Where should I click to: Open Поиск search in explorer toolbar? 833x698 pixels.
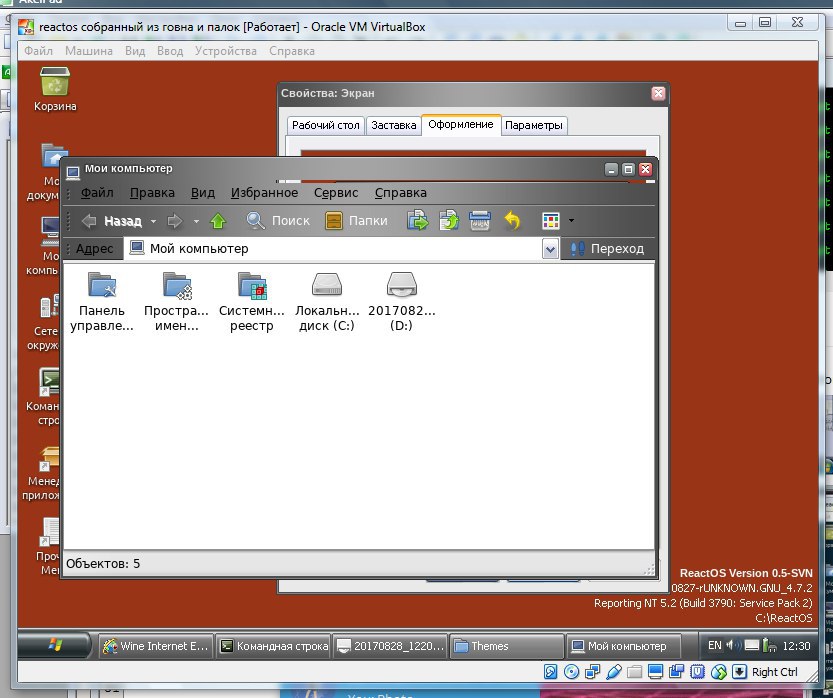pos(278,220)
